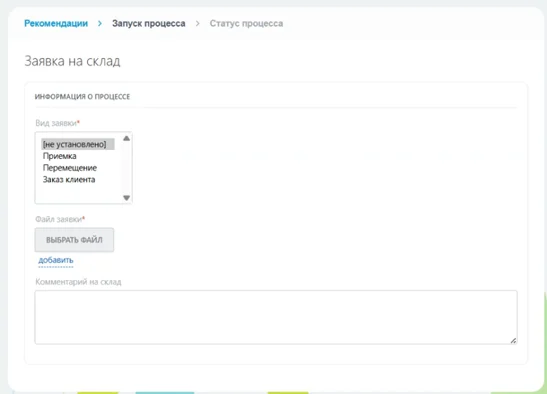Click the ИНФОРМАЦИЯ О ПРОЦЕССЕ section title

pyautogui.click(x=82, y=97)
